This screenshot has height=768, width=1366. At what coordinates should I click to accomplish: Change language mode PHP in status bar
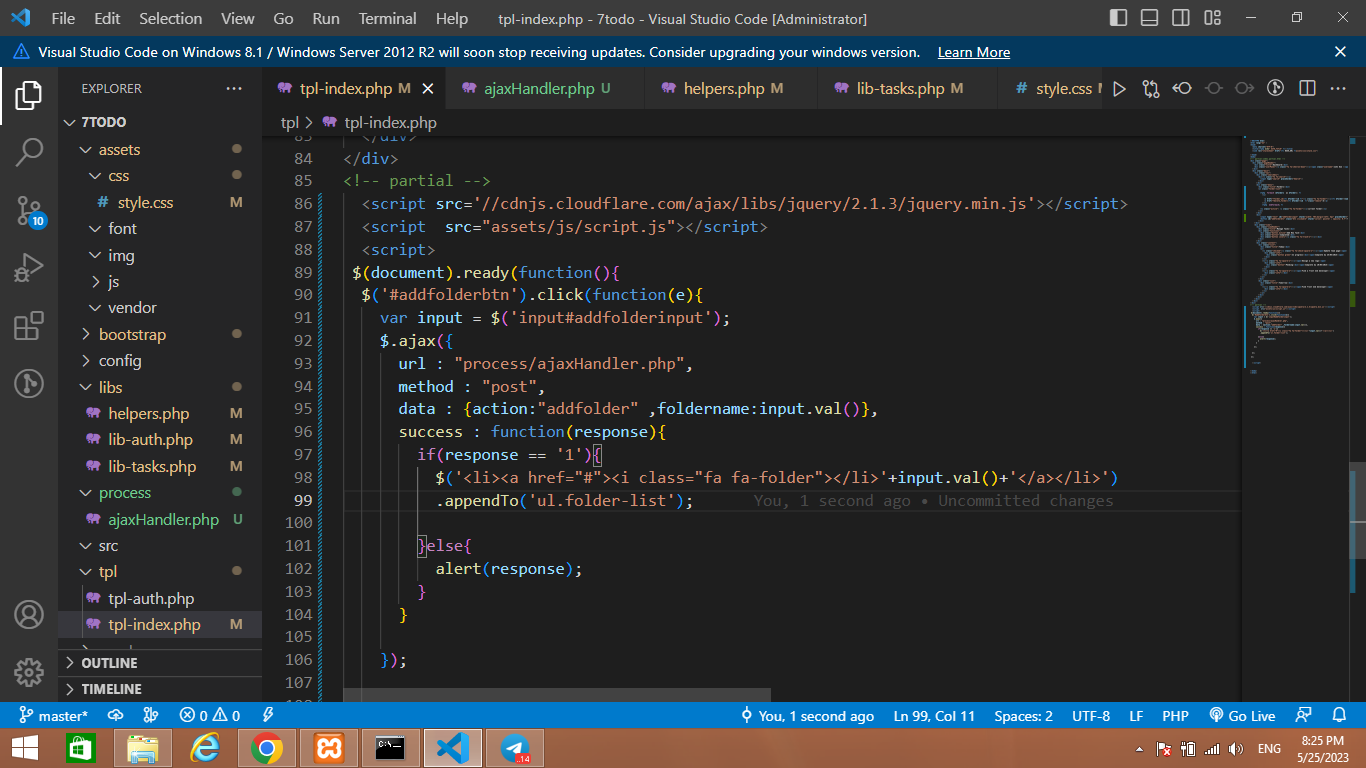coord(1175,716)
